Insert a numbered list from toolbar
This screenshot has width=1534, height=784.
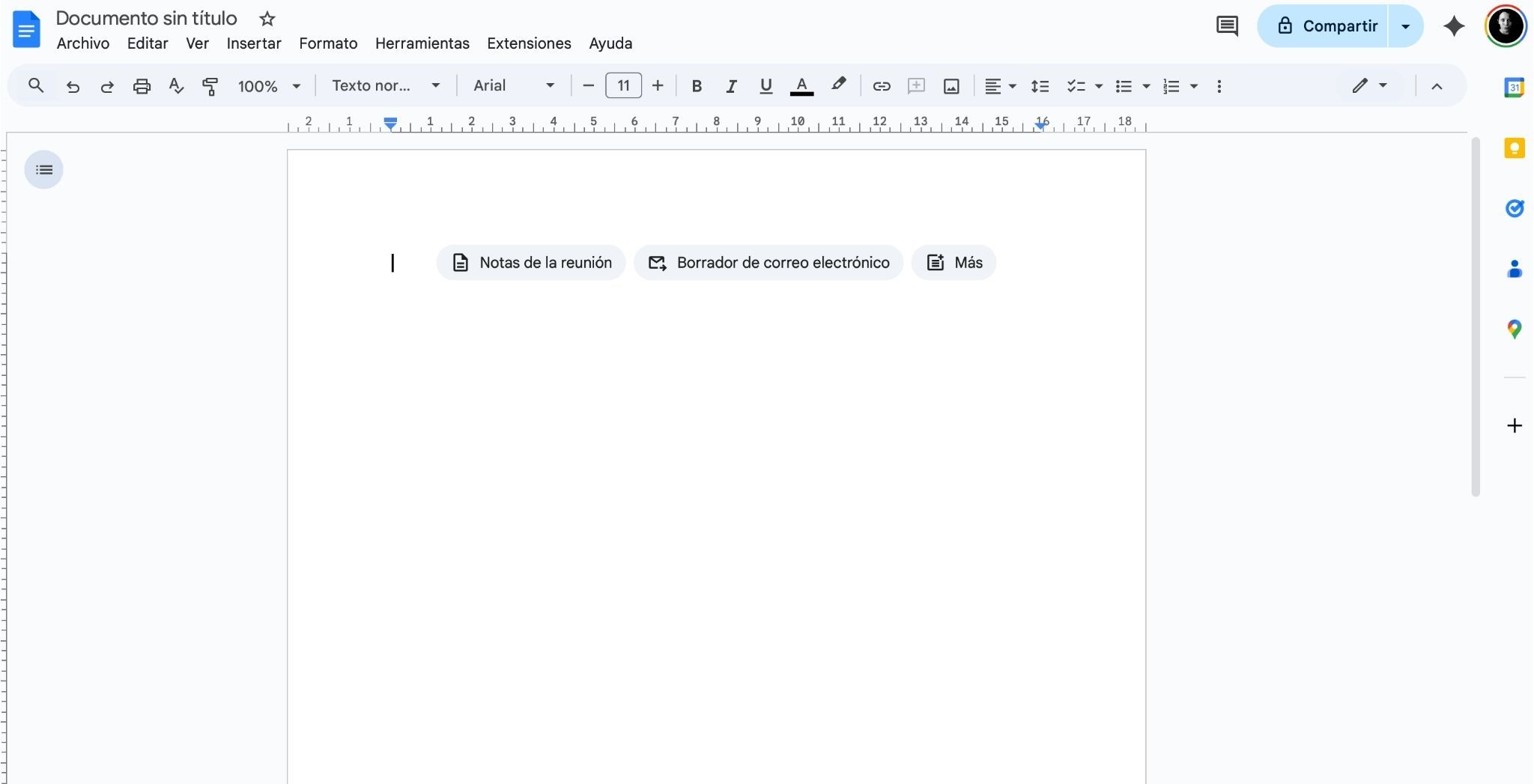tap(1171, 86)
